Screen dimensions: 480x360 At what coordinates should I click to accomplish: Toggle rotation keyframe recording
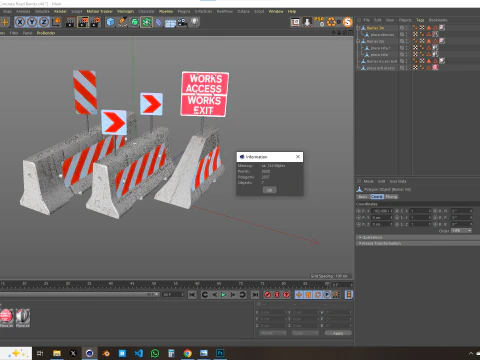(318, 295)
